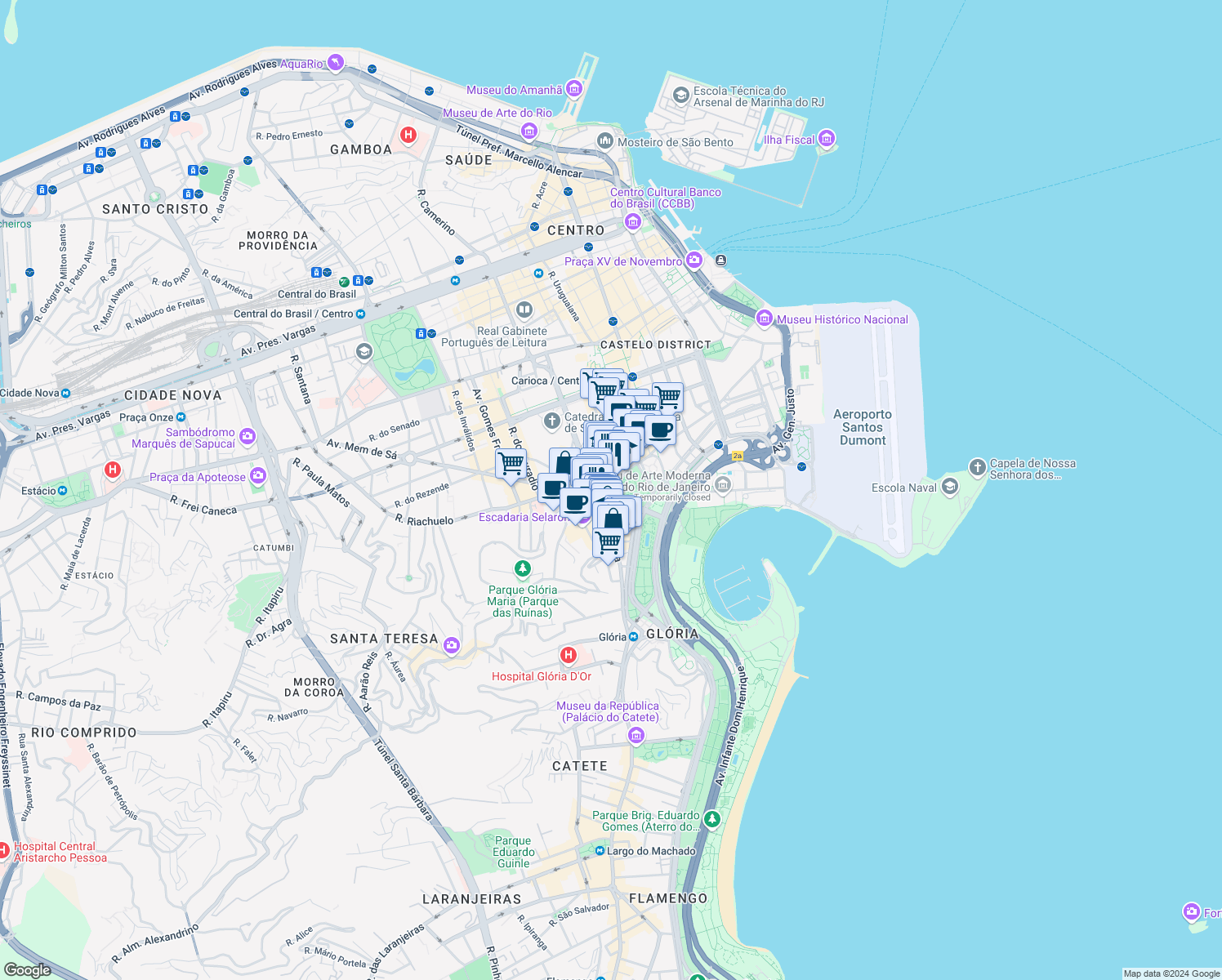This screenshot has height=980, width=1222.
Task: Click the Praça Onze metro station icon
Action: 181,417
